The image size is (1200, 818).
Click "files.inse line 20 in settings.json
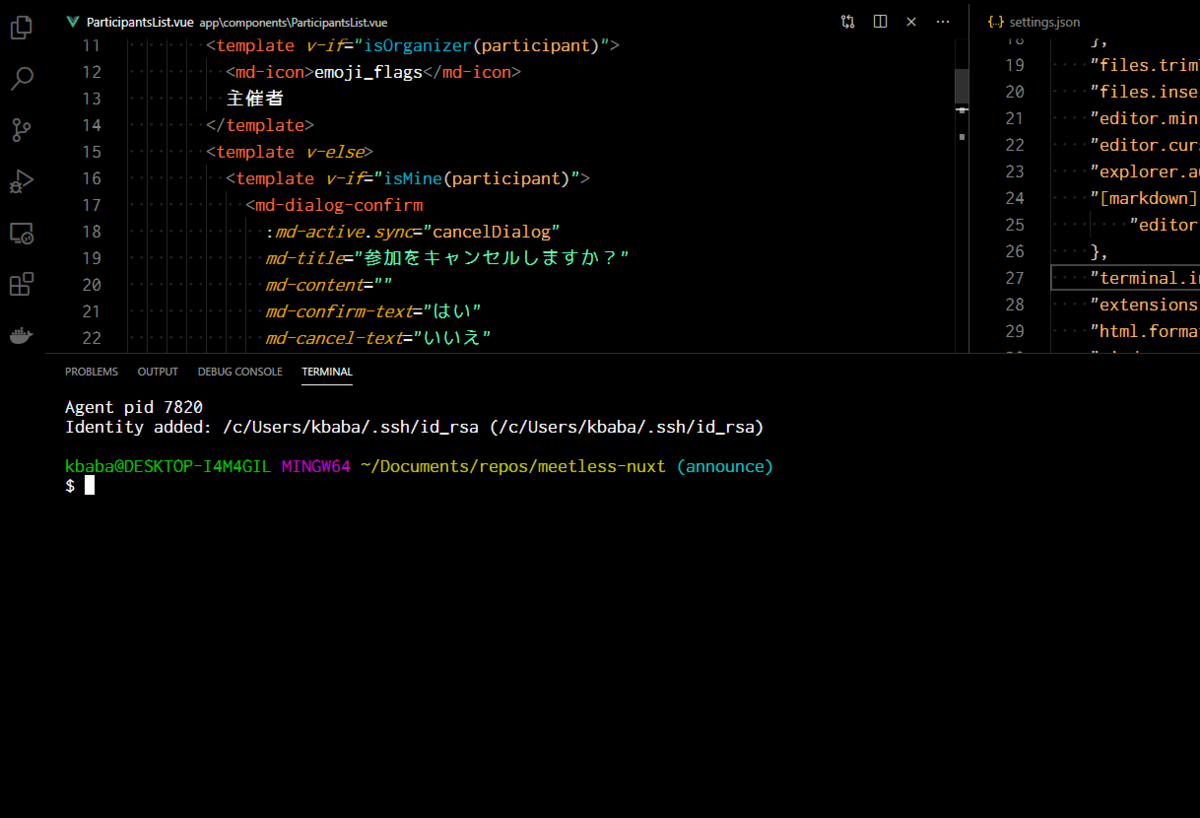[x=1145, y=91]
